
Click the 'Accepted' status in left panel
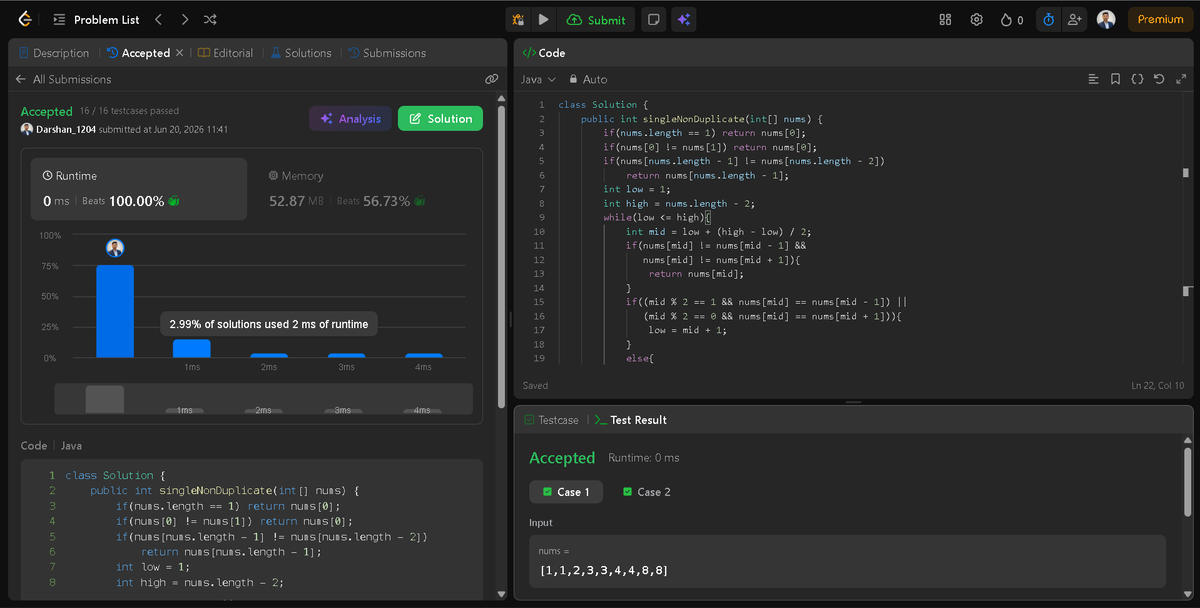47,111
